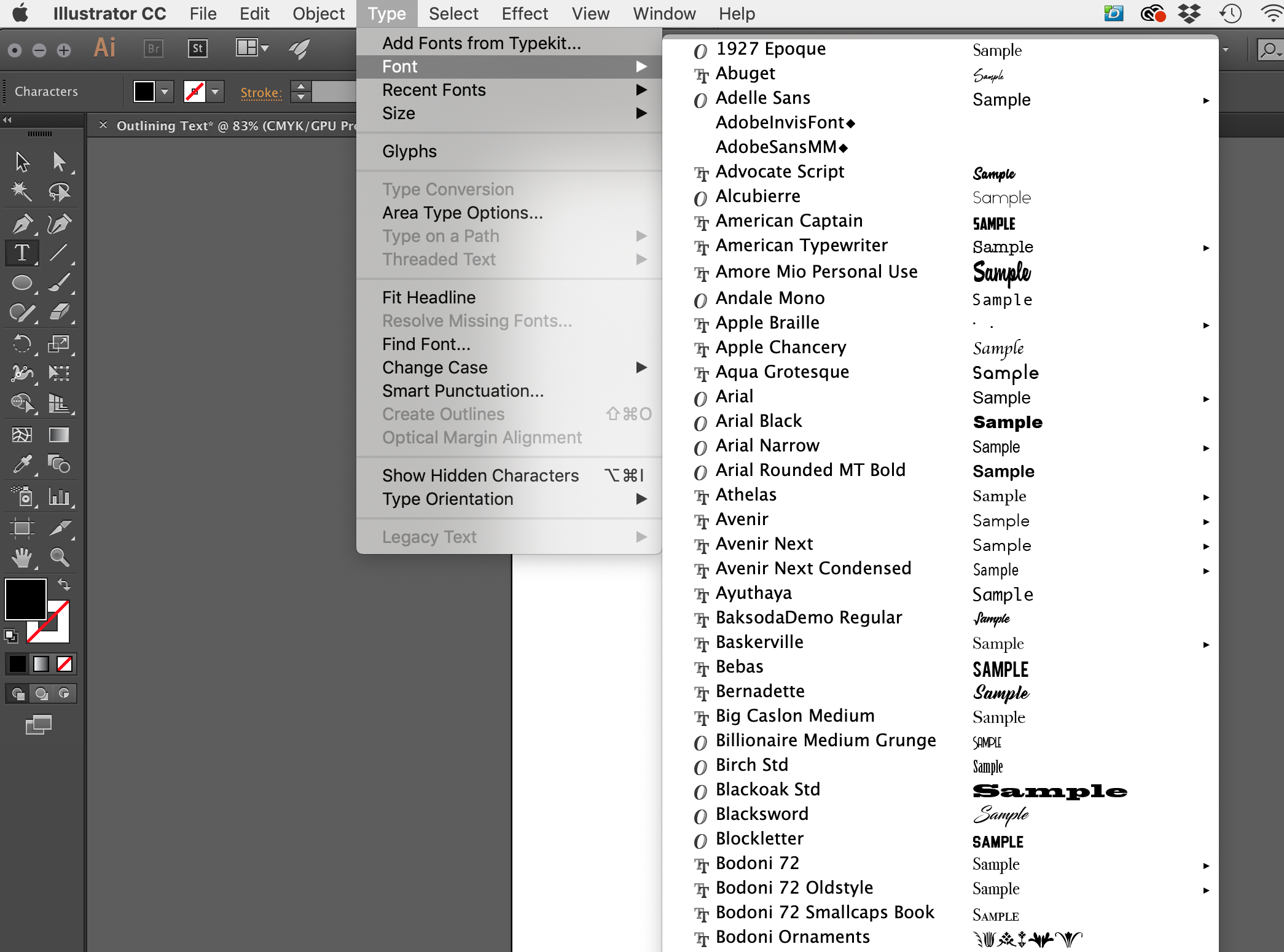Select the Magic Wand tool
Screen dimensions: 1284x952
click(23, 192)
